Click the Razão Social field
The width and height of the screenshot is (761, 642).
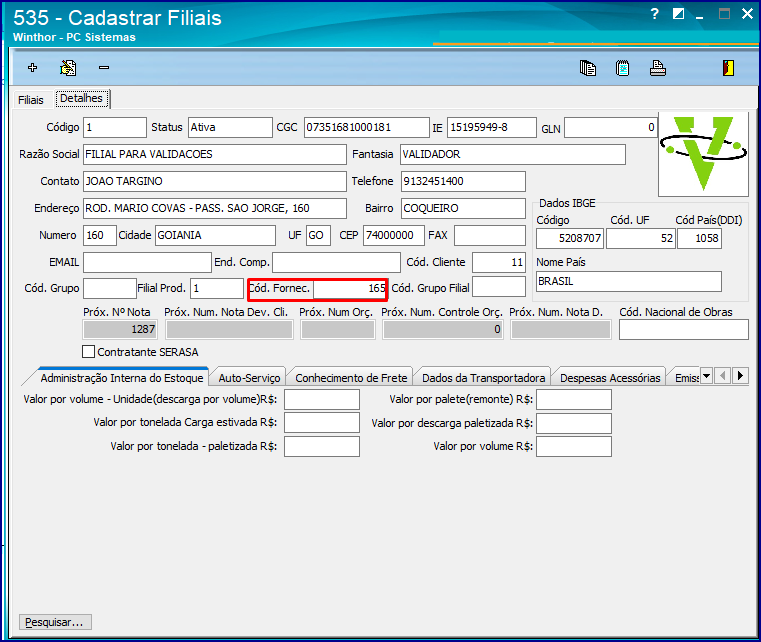point(215,154)
